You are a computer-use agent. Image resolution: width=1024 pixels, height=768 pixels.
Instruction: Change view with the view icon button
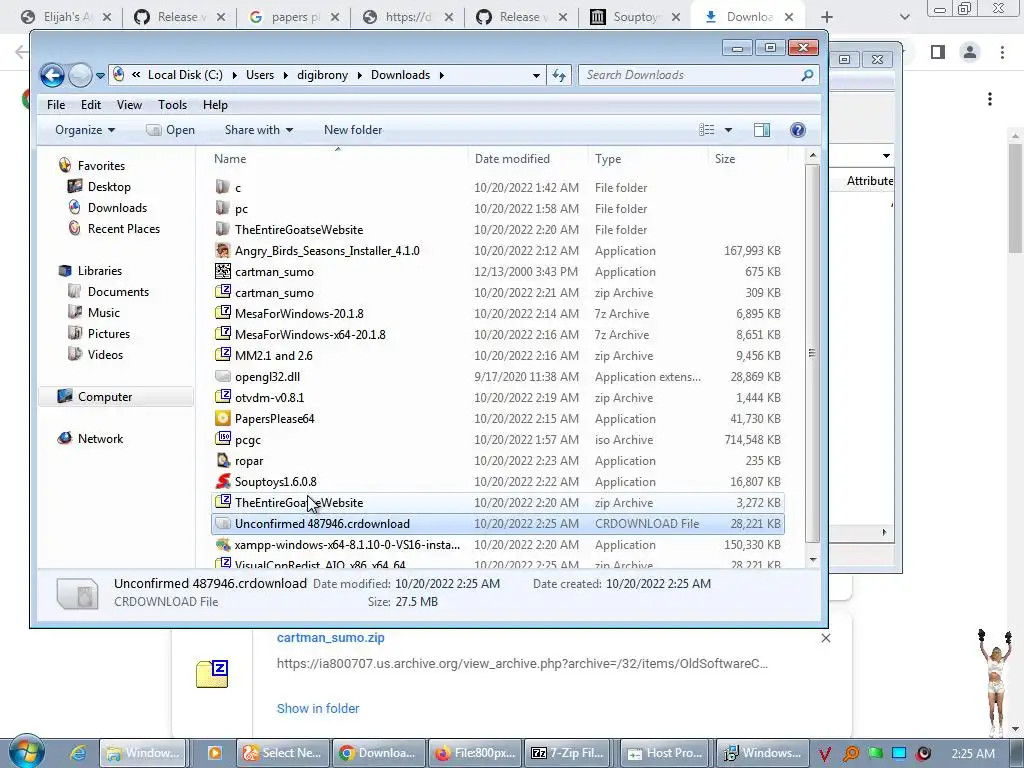click(x=707, y=130)
